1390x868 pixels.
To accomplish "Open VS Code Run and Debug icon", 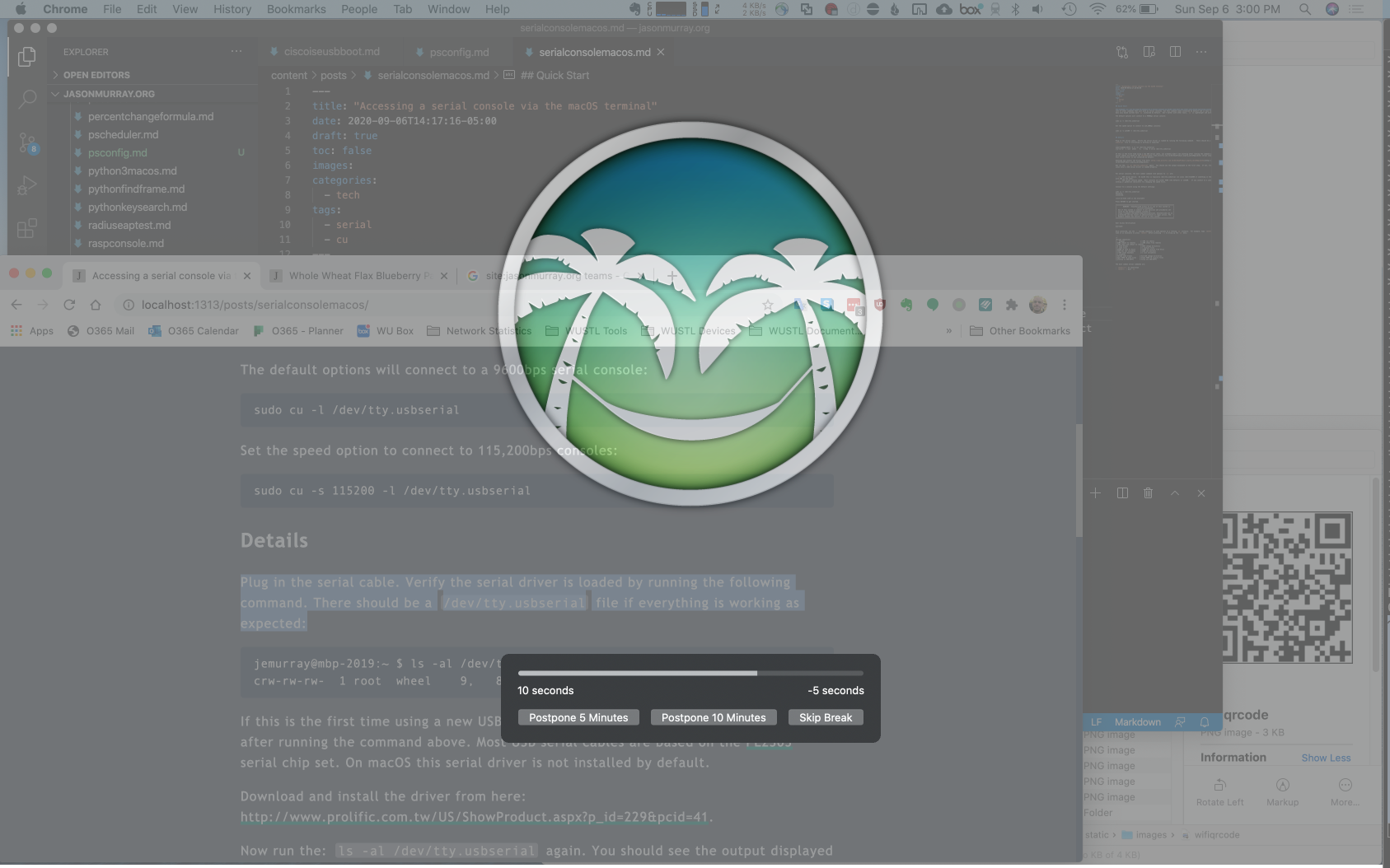I will tap(26, 185).
